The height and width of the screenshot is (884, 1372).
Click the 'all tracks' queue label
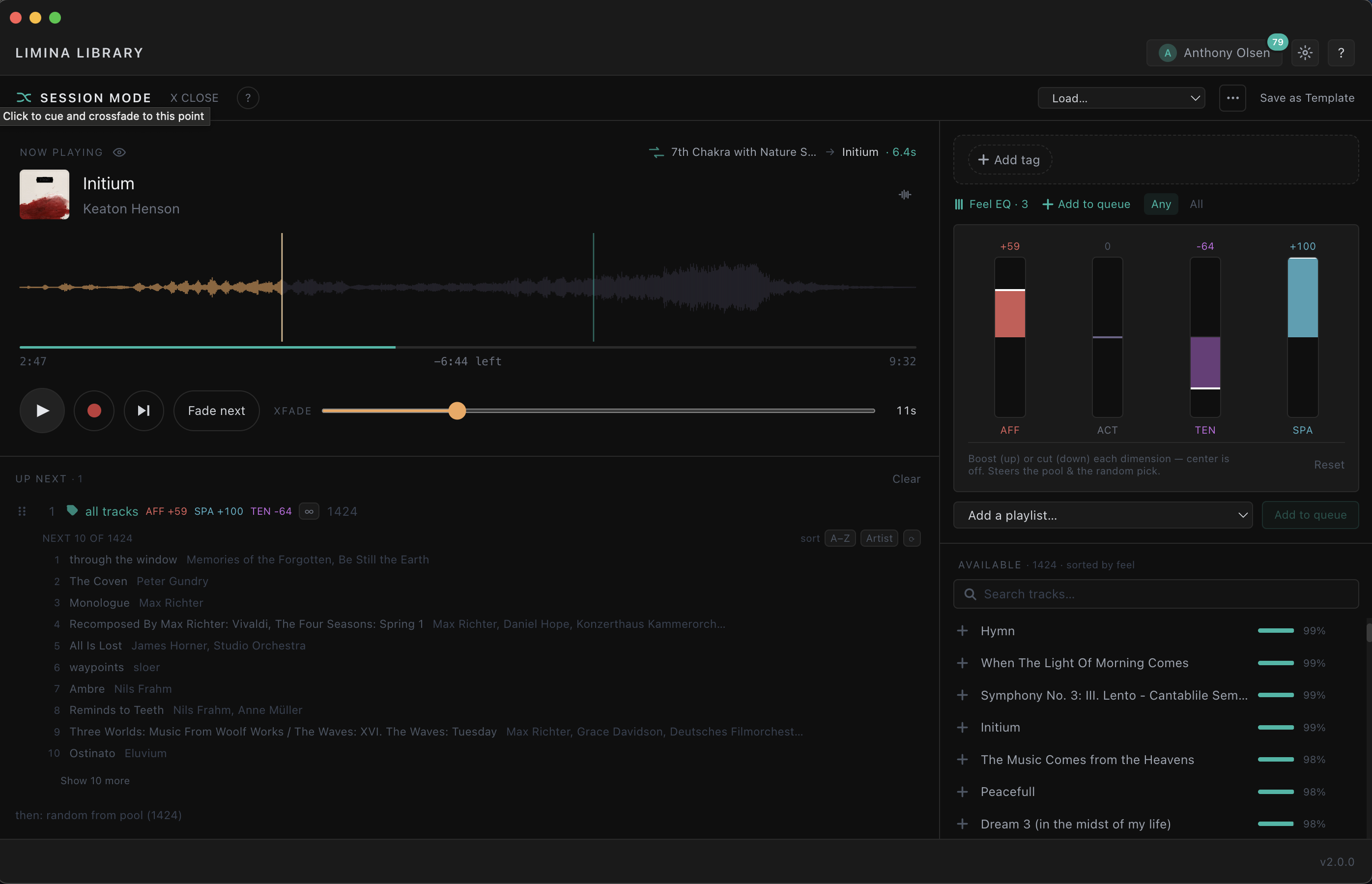click(112, 511)
